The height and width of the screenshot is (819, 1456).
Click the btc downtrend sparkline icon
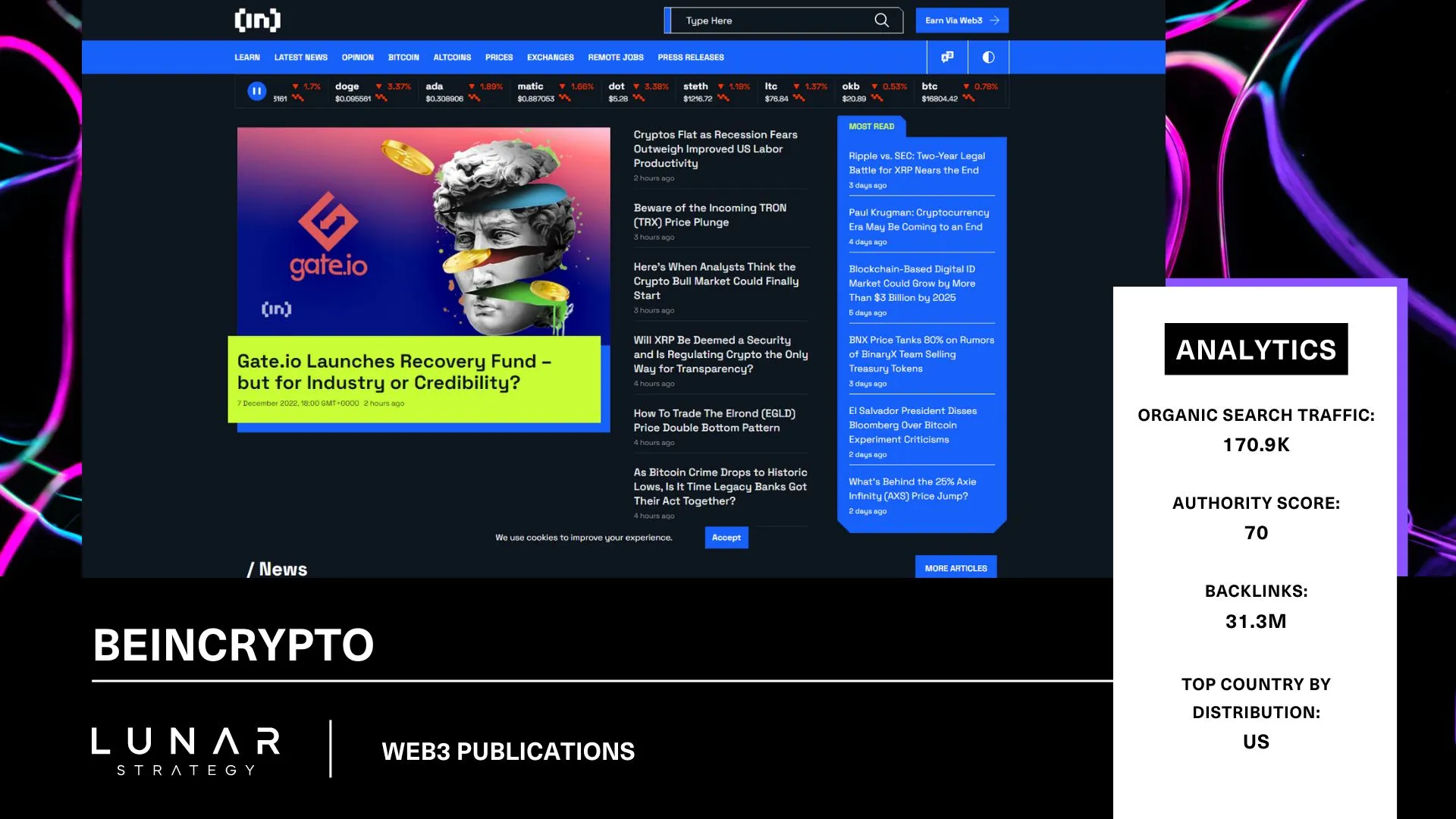pos(968,98)
